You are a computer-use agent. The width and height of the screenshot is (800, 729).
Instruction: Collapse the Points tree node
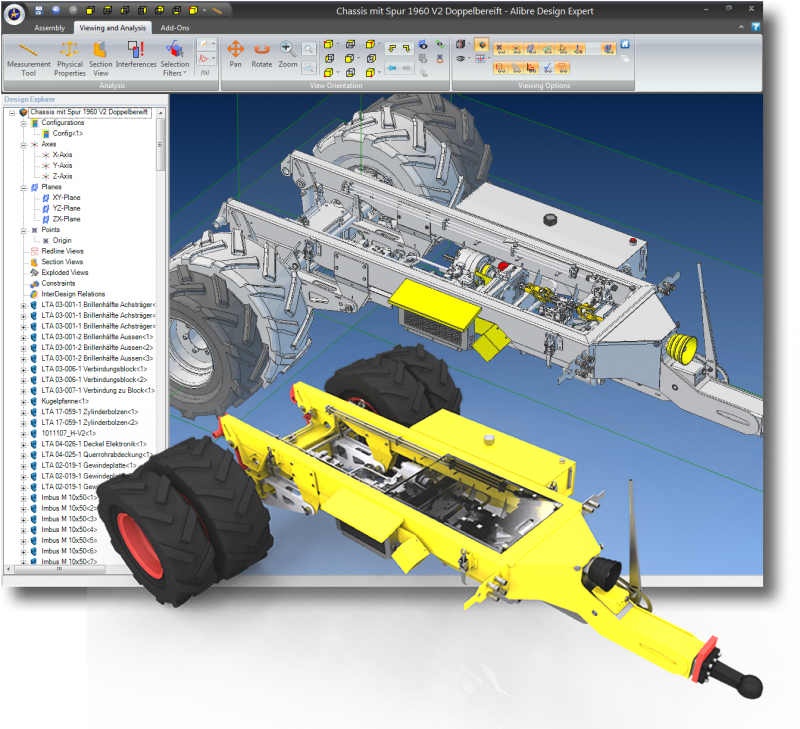pos(23,231)
